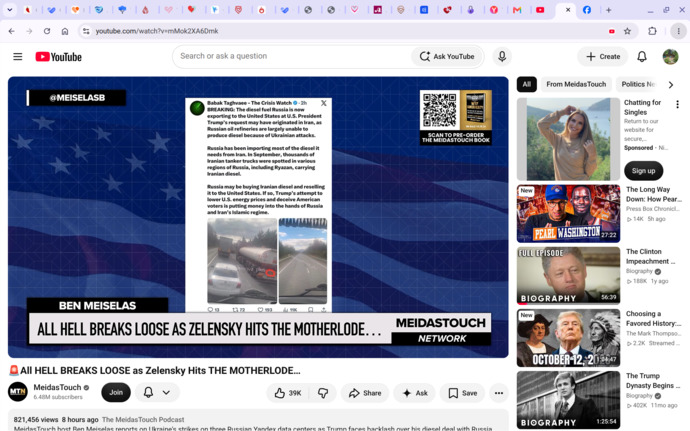690x431 pixels.
Task: Click The MeidasTouch Podcast link in description
Action: tap(143, 420)
